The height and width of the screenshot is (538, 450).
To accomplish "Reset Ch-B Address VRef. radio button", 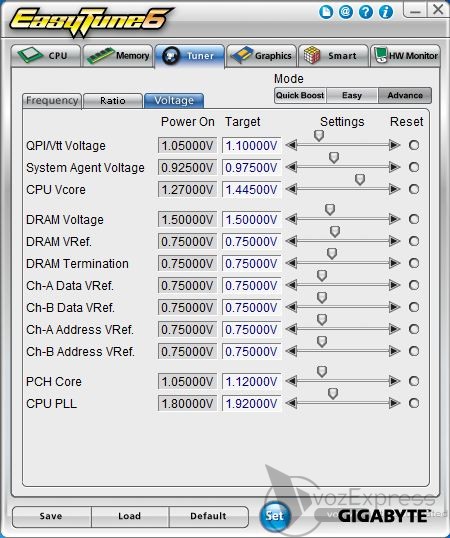I will [414, 351].
